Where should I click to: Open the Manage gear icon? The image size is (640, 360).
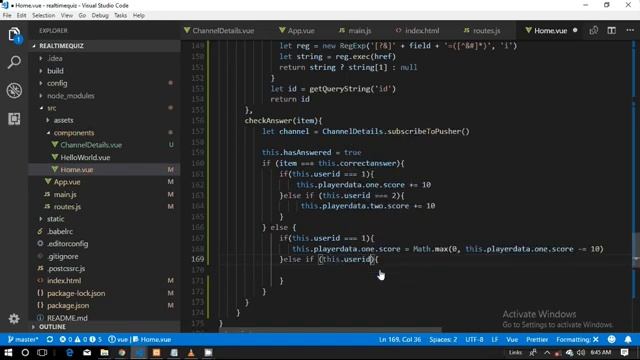14,318
